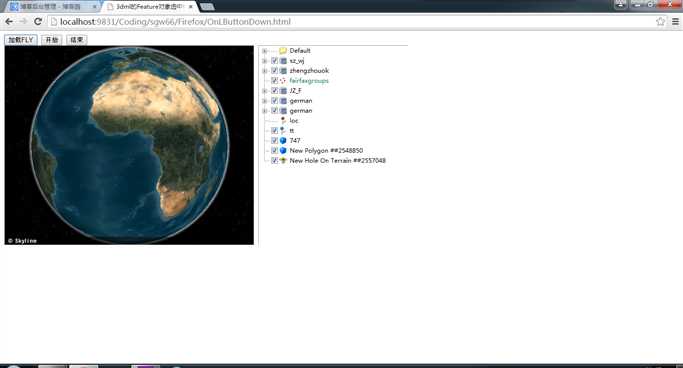Click the loc location pin icon
The image size is (683, 368).
point(283,121)
